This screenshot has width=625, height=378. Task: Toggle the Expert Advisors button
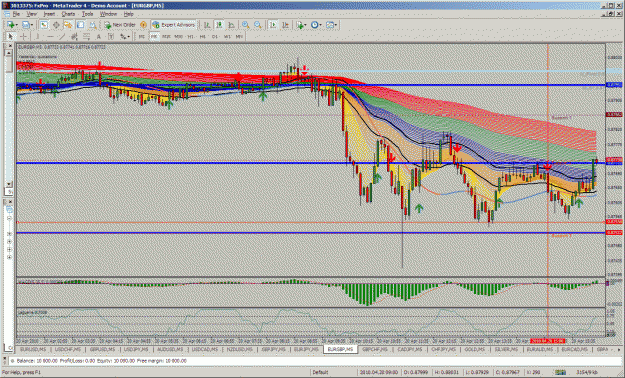coord(174,25)
